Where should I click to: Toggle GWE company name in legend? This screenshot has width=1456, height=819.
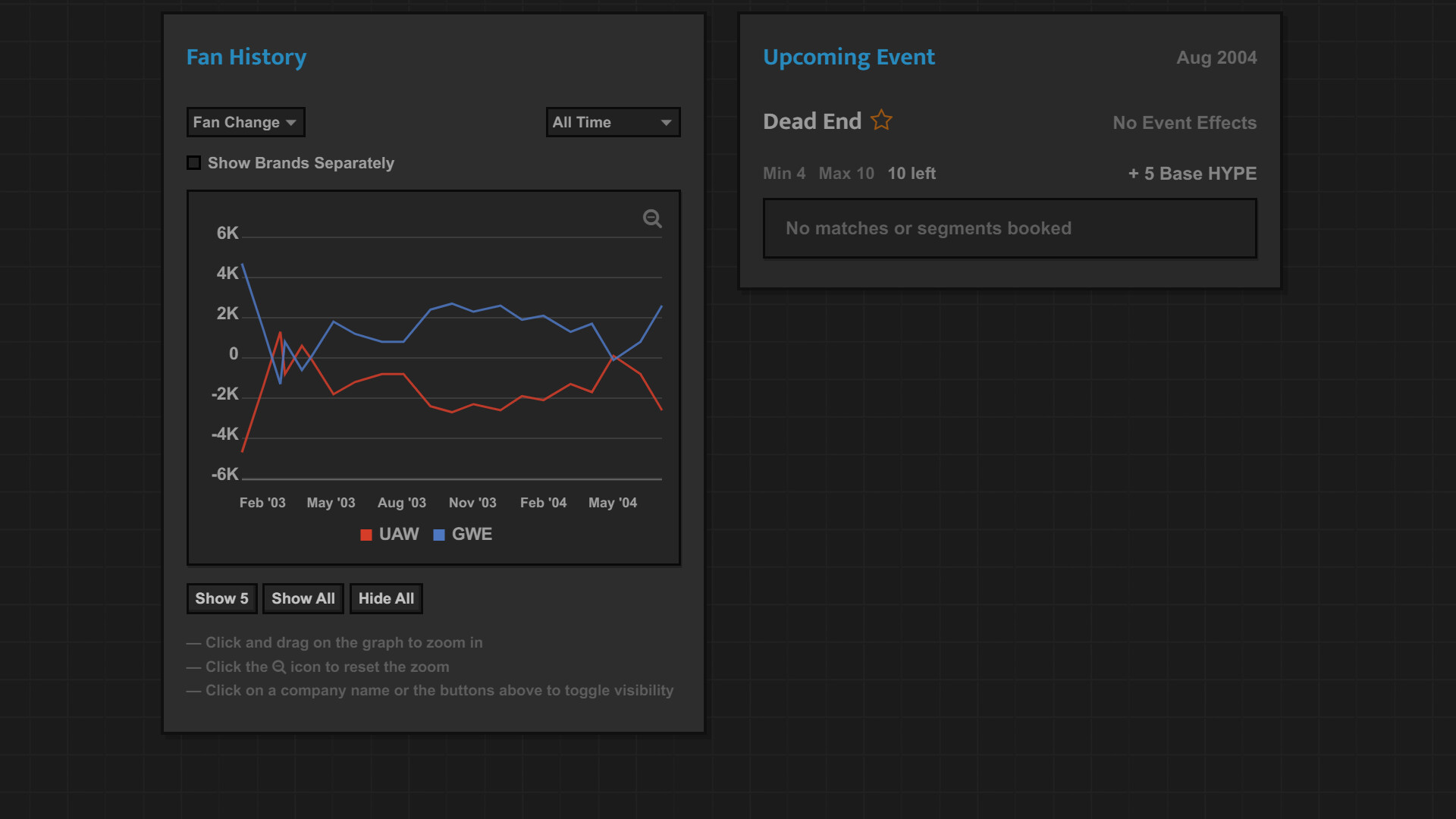[472, 534]
